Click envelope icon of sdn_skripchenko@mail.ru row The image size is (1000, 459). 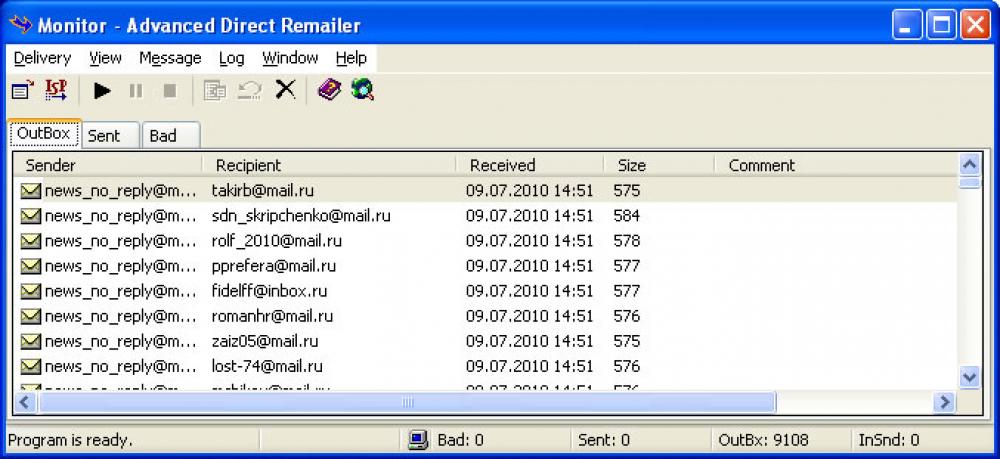[31, 215]
